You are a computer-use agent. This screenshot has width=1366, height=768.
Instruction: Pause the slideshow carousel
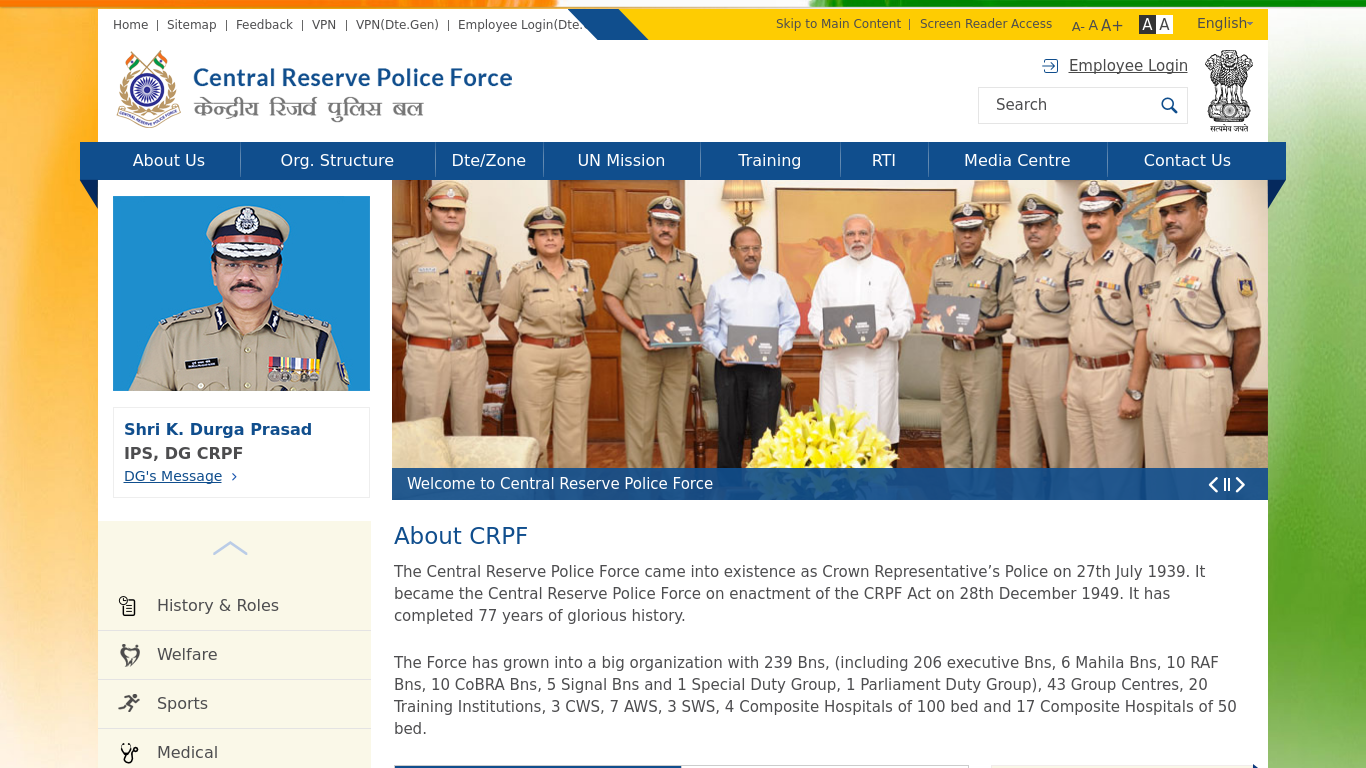1227,485
